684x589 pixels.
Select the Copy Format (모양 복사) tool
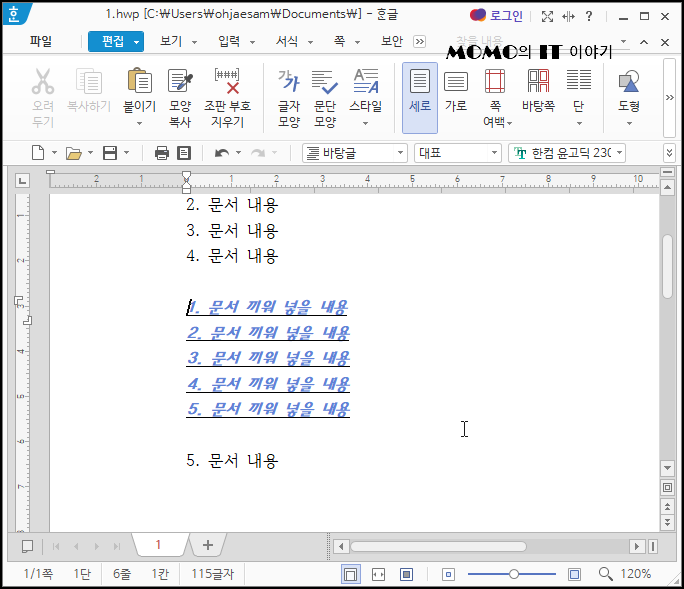(180, 81)
